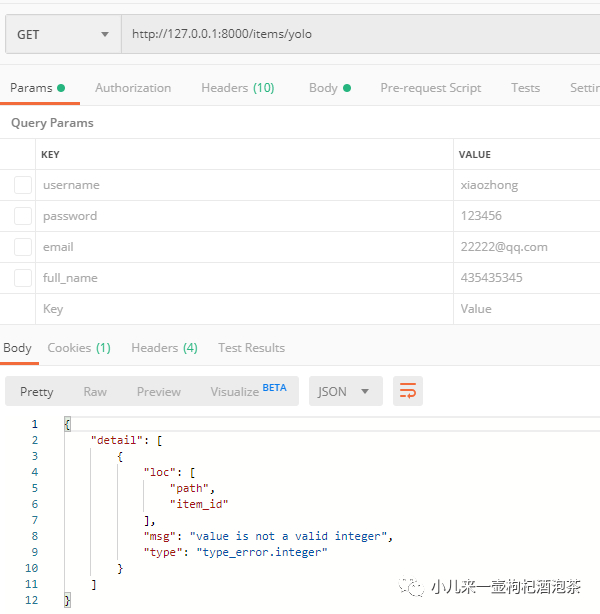
Task: Click the wrap lines icon
Action: click(x=407, y=391)
